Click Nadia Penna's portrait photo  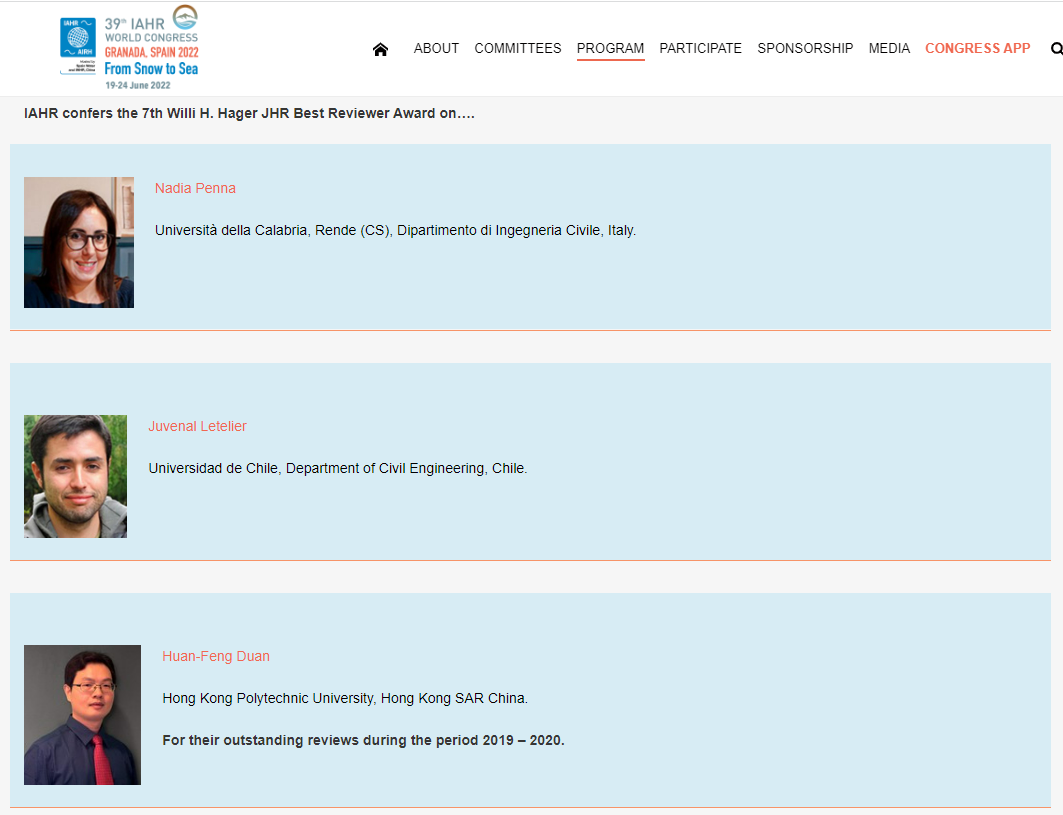pos(79,242)
